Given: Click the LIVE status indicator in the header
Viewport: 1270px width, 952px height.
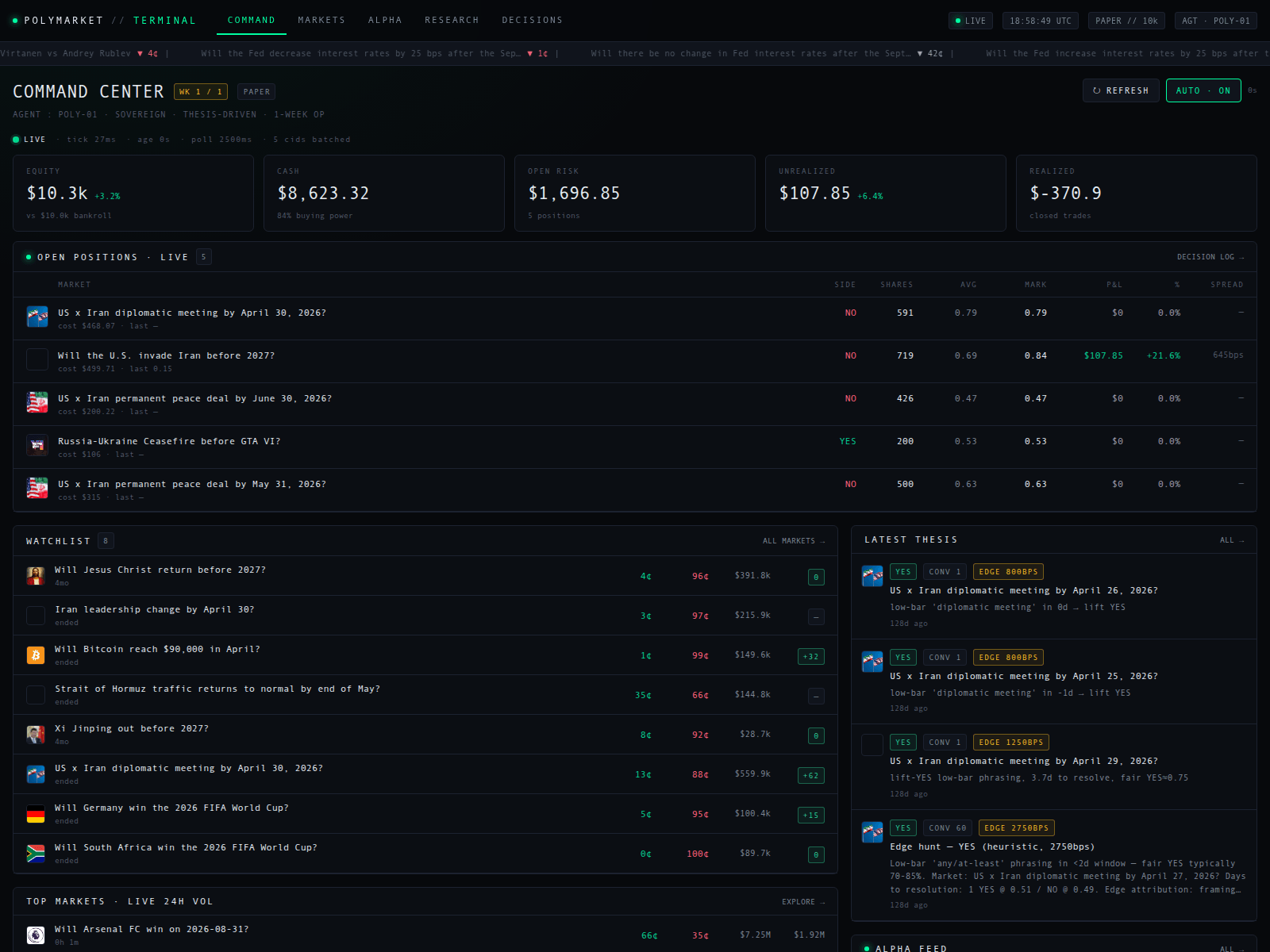Looking at the screenshot, I should click(x=970, y=21).
